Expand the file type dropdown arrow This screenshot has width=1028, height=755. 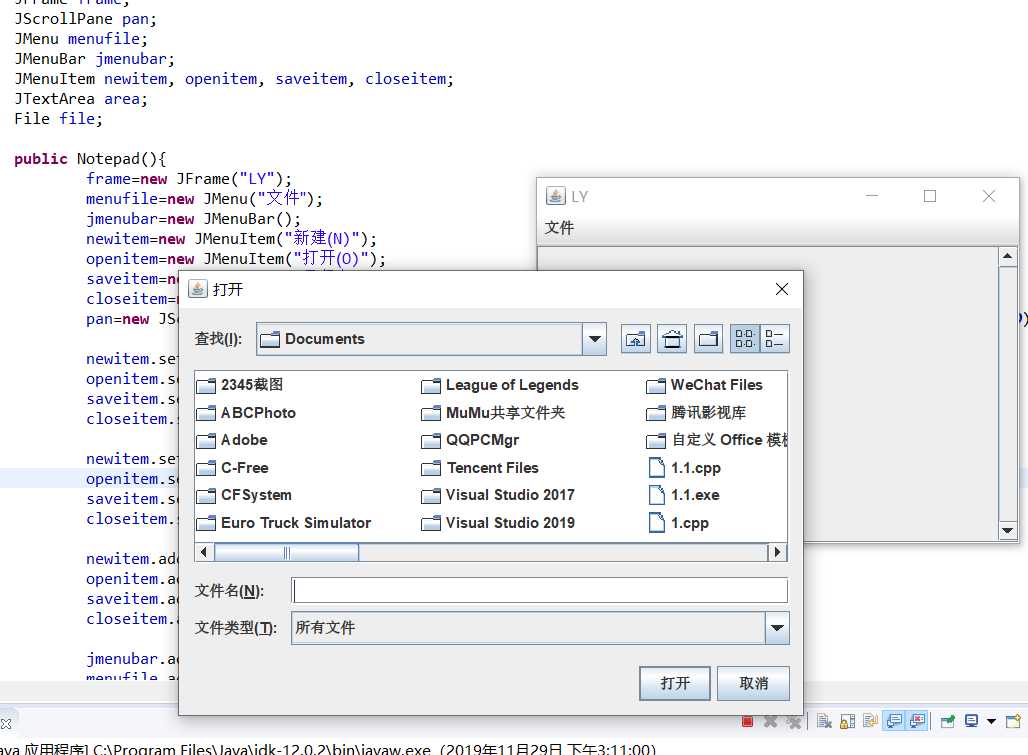pyautogui.click(x=777, y=628)
